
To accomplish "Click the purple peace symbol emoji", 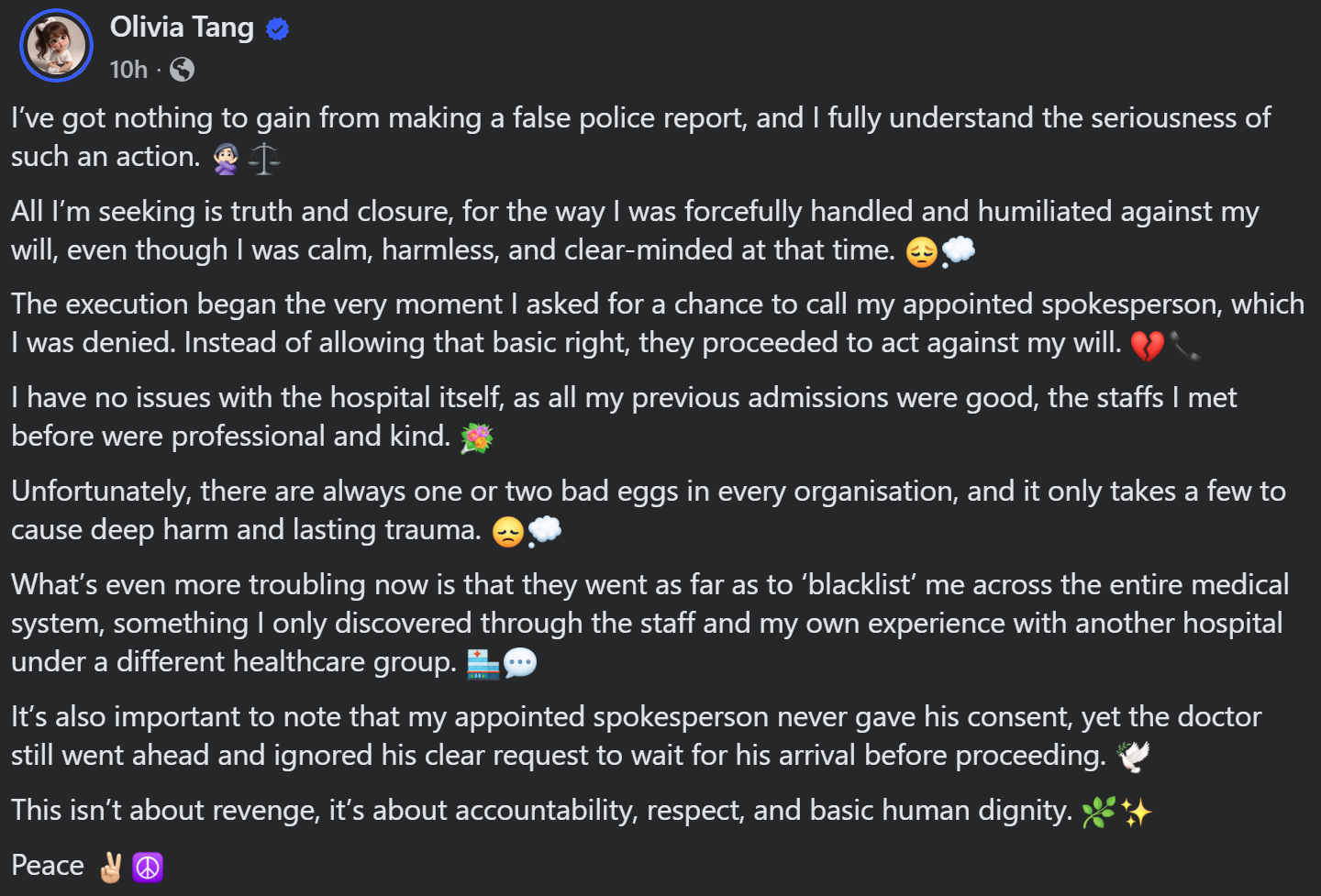I will click(148, 867).
